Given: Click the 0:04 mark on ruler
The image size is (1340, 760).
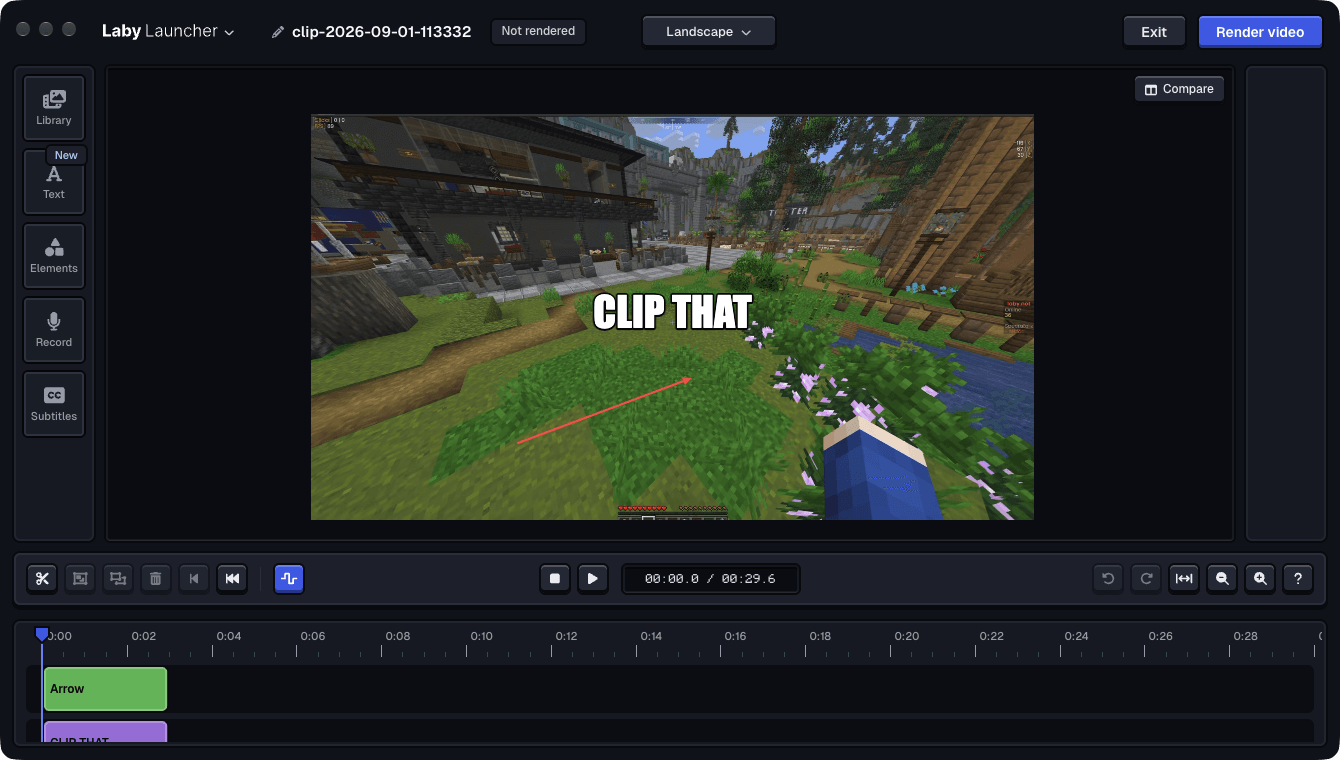Looking at the screenshot, I should pyautogui.click(x=229, y=636).
